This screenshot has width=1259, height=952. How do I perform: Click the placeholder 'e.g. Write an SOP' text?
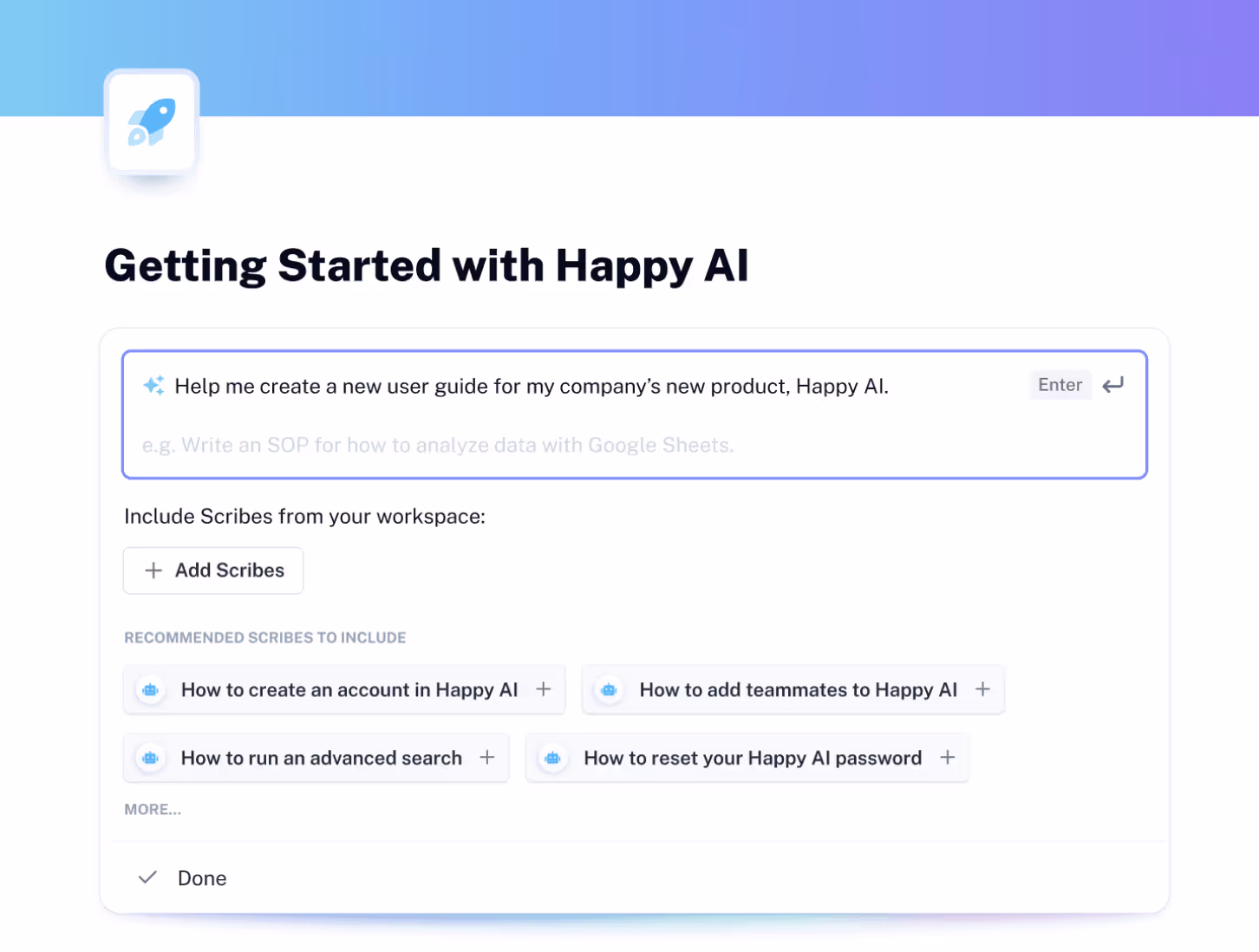438,445
